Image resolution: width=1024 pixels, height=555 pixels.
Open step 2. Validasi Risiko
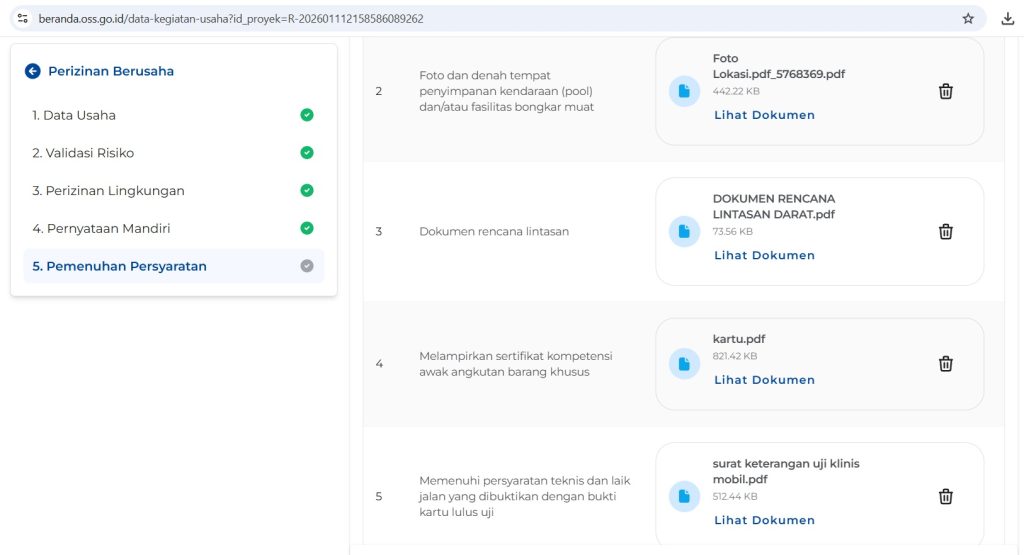(83, 153)
